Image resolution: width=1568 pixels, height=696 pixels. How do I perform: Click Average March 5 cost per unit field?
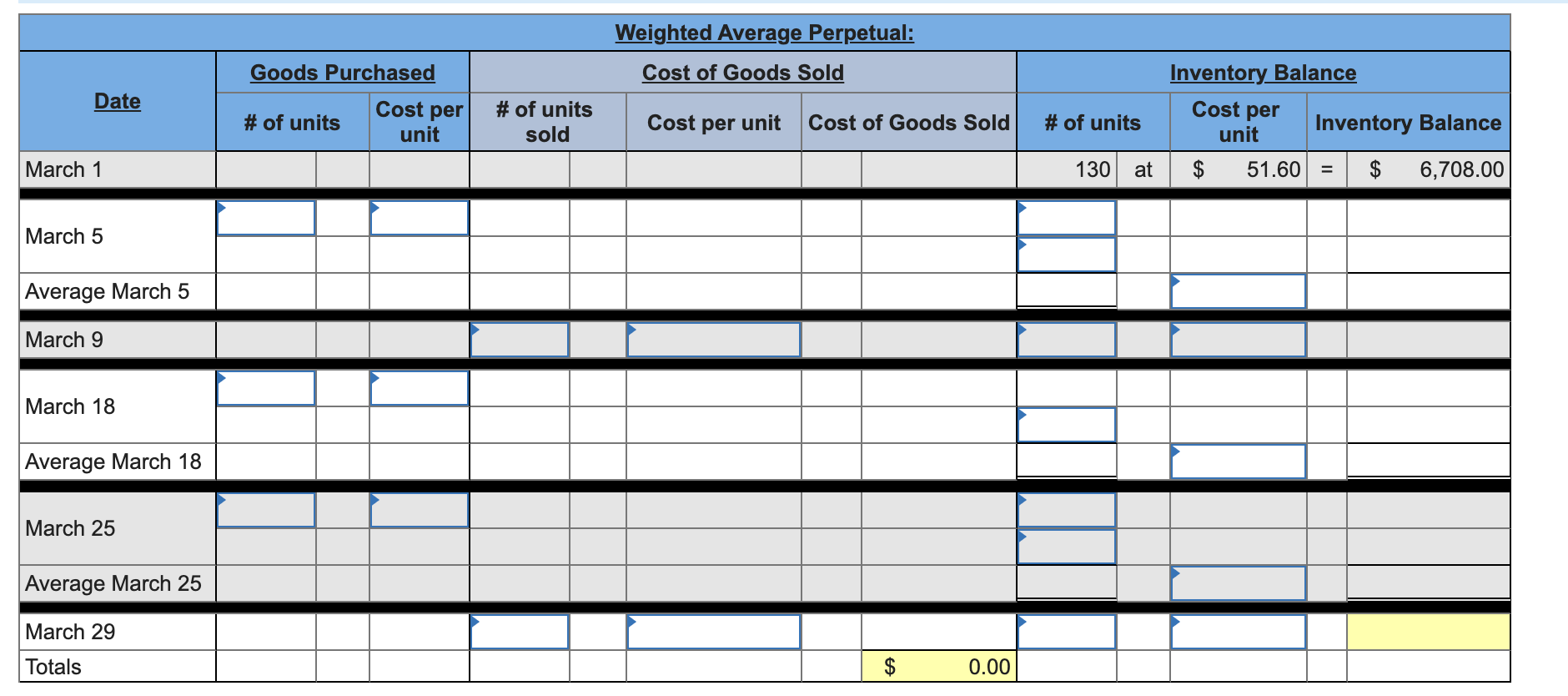[x=1239, y=291]
